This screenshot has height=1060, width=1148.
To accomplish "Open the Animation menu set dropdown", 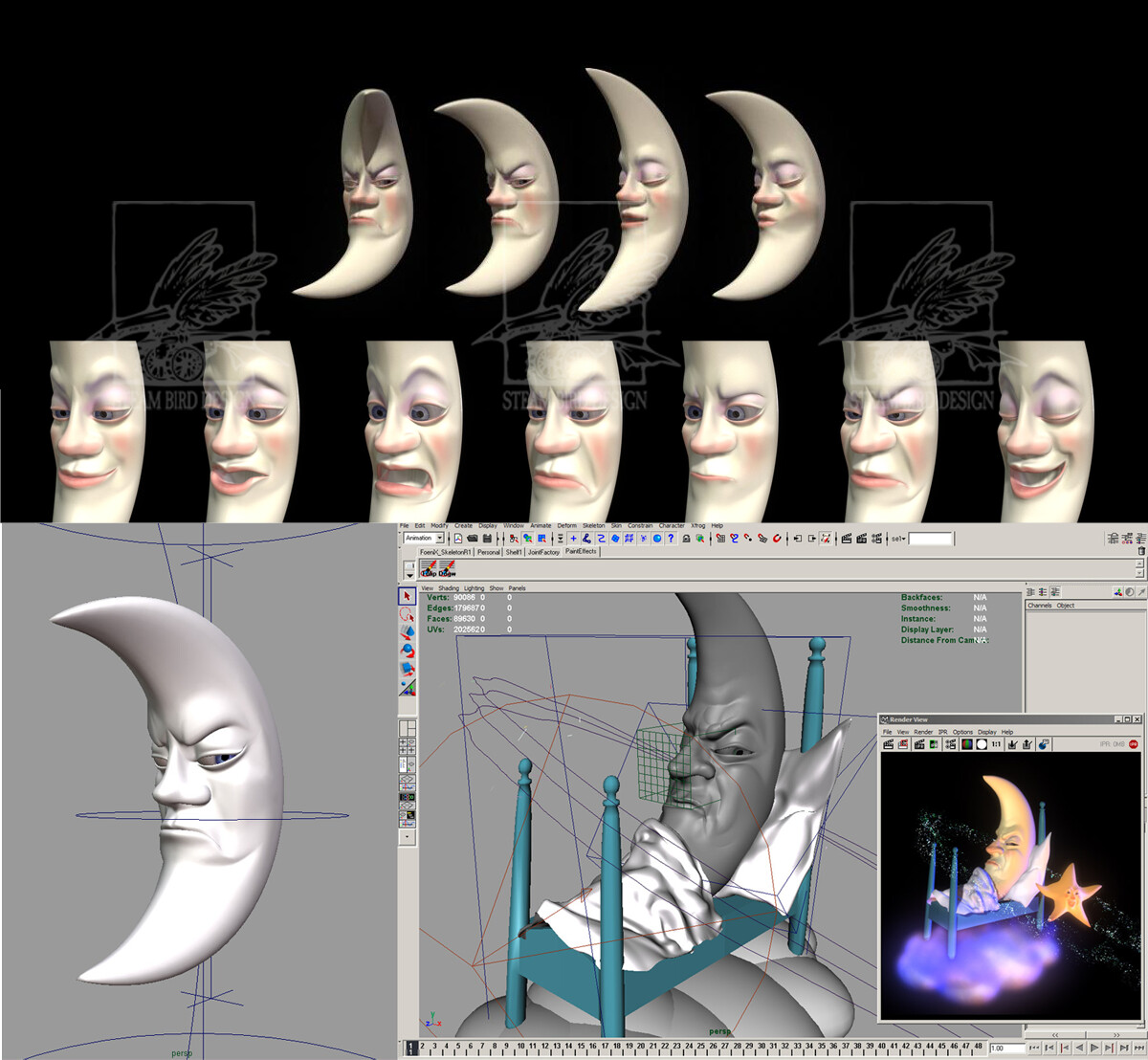I will coord(439,538).
